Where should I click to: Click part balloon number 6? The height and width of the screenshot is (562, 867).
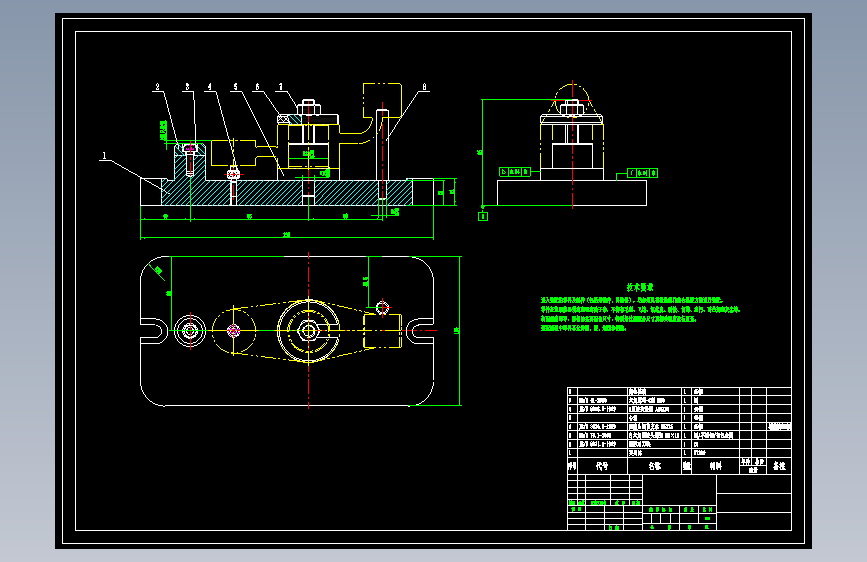pyautogui.click(x=257, y=87)
